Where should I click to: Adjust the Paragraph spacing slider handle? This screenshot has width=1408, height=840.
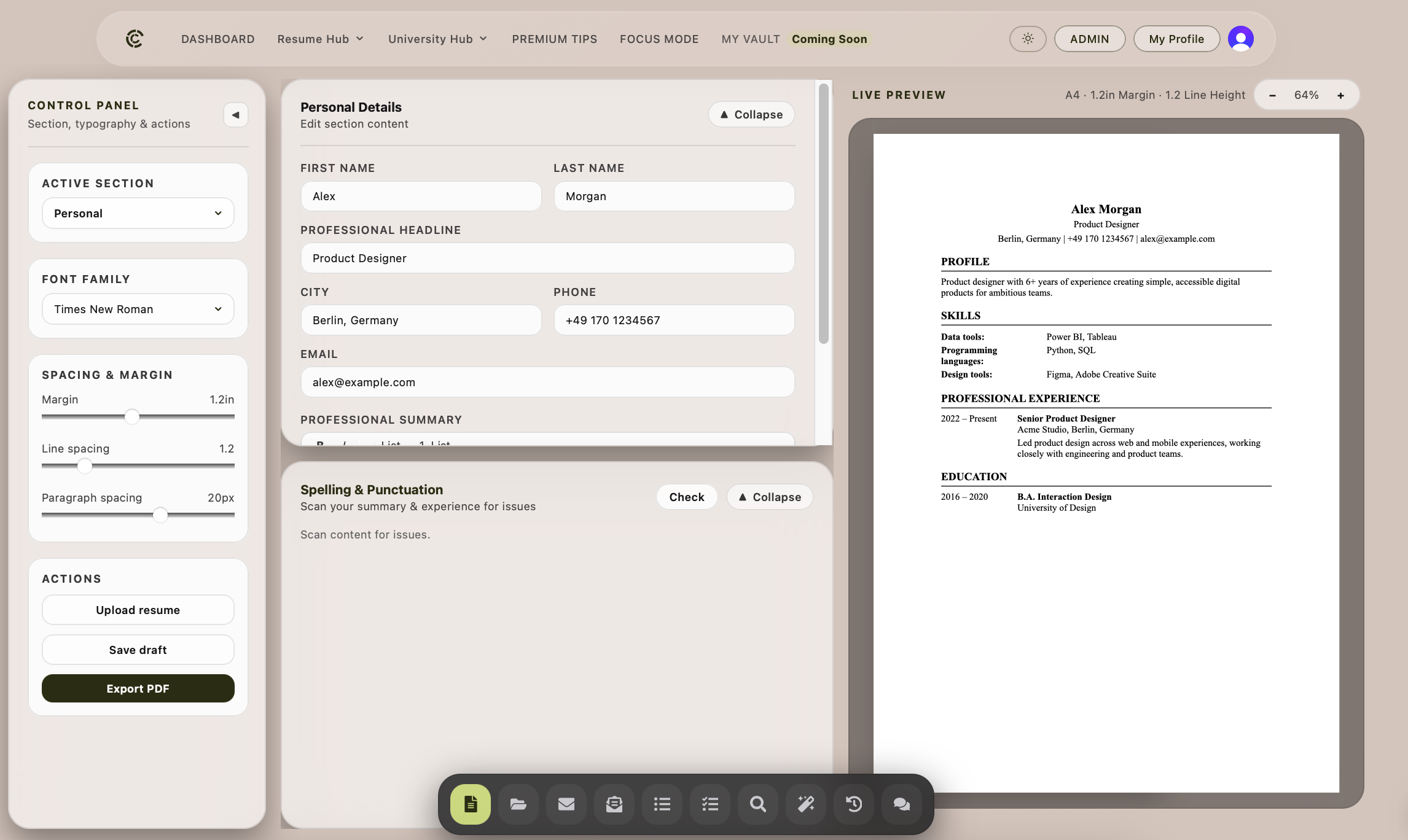[x=160, y=515]
